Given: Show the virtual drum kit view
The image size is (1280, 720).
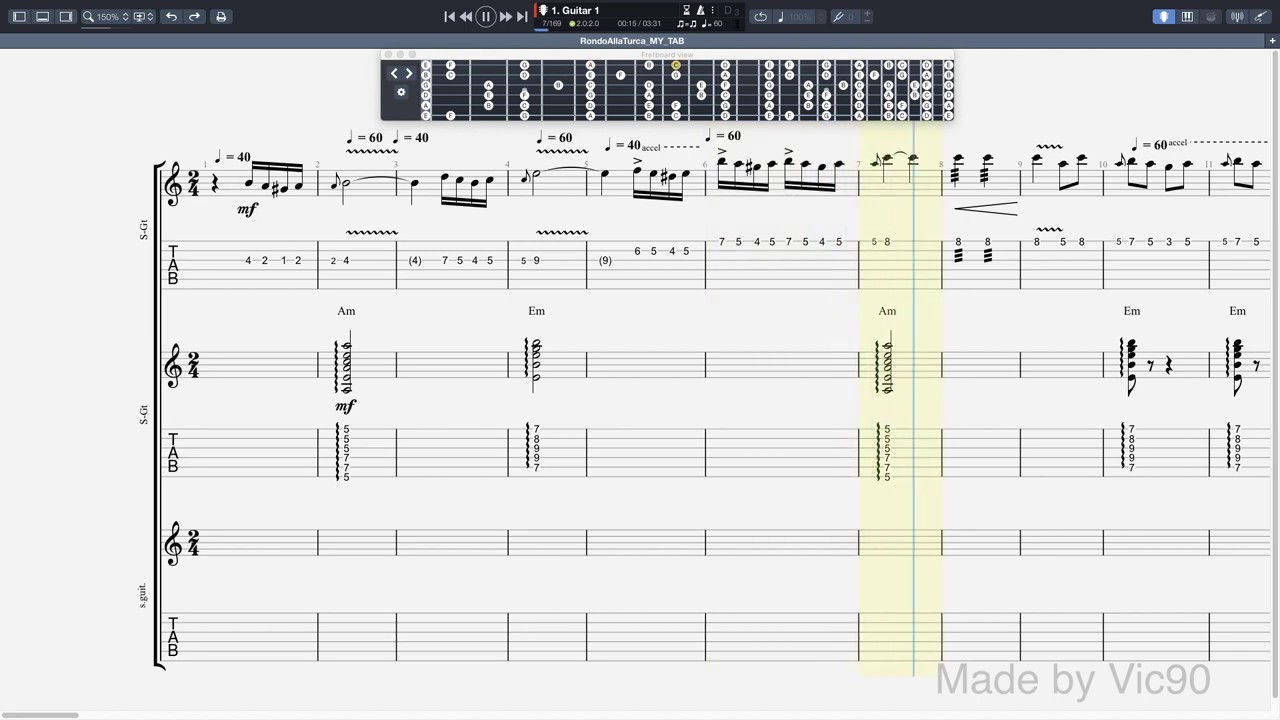Looking at the screenshot, I should [1211, 16].
